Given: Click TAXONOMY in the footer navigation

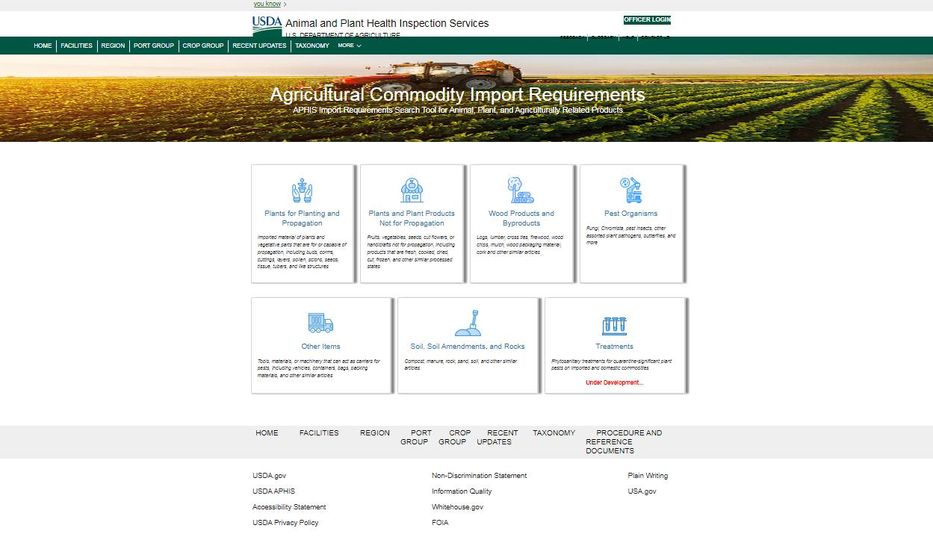Looking at the screenshot, I should [x=554, y=433].
